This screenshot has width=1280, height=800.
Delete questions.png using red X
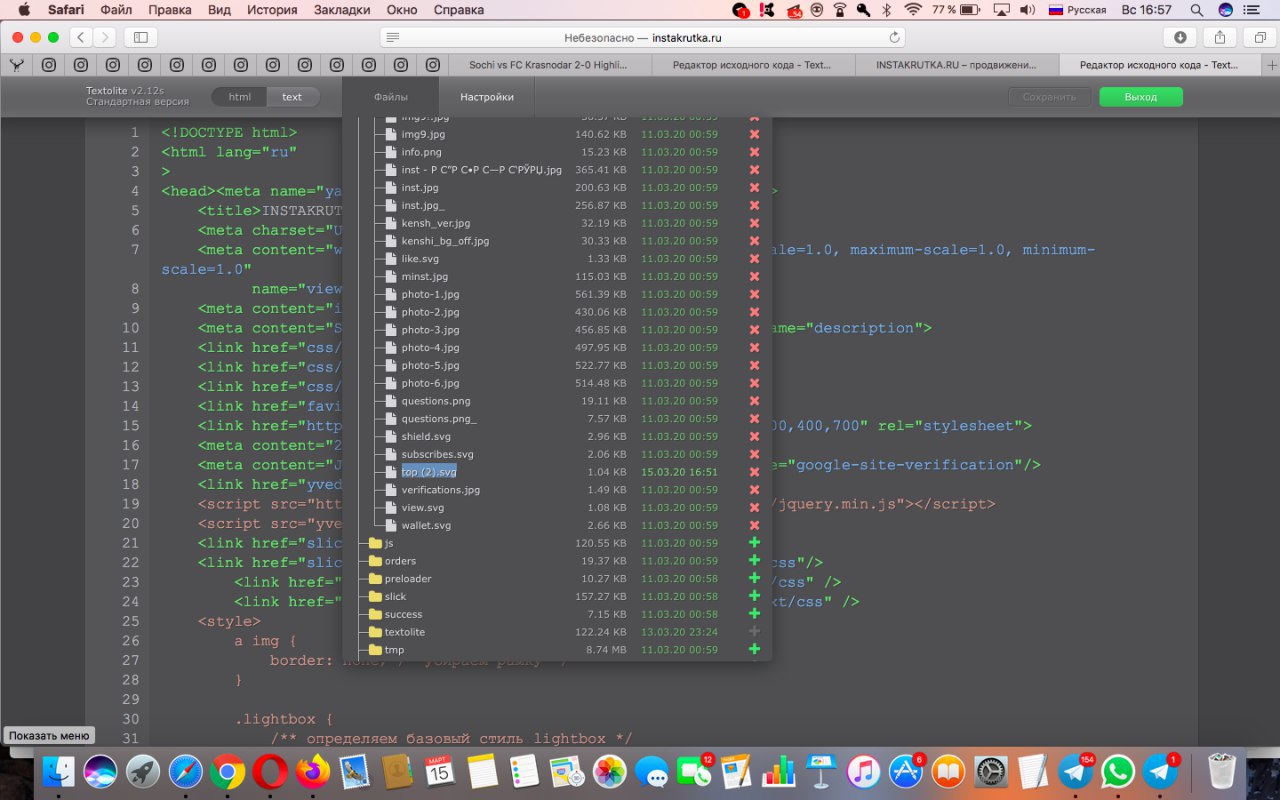click(754, 401)
